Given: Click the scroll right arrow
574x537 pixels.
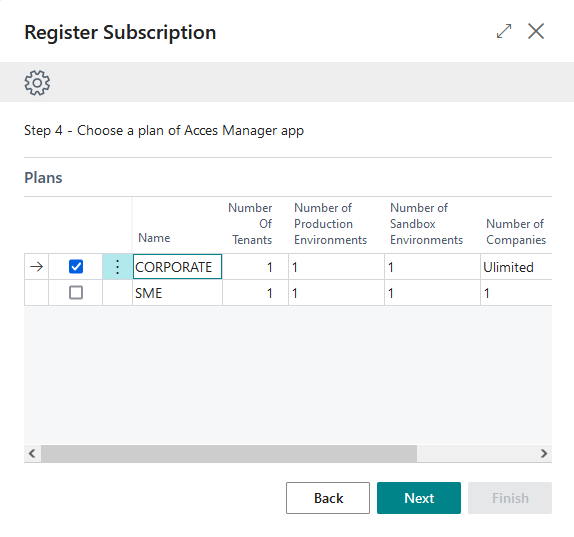Looking at the screenshot, I should 544,454.
